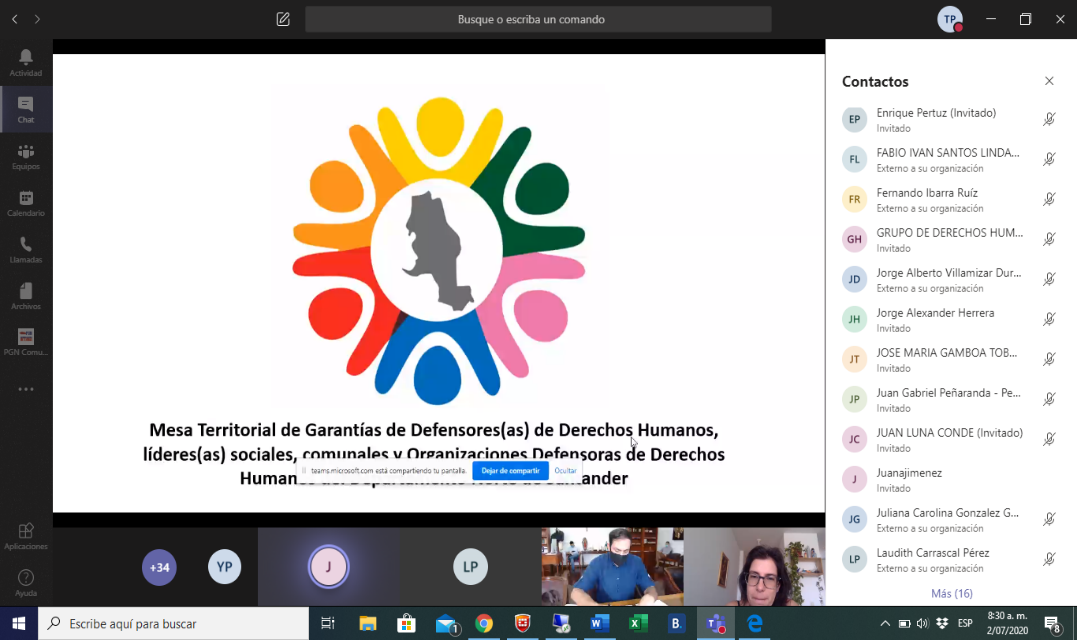The width and height of the screenshot is (1077, 640).
Task: Expand the Más (16) contacts list
Action: pos(951,593)
